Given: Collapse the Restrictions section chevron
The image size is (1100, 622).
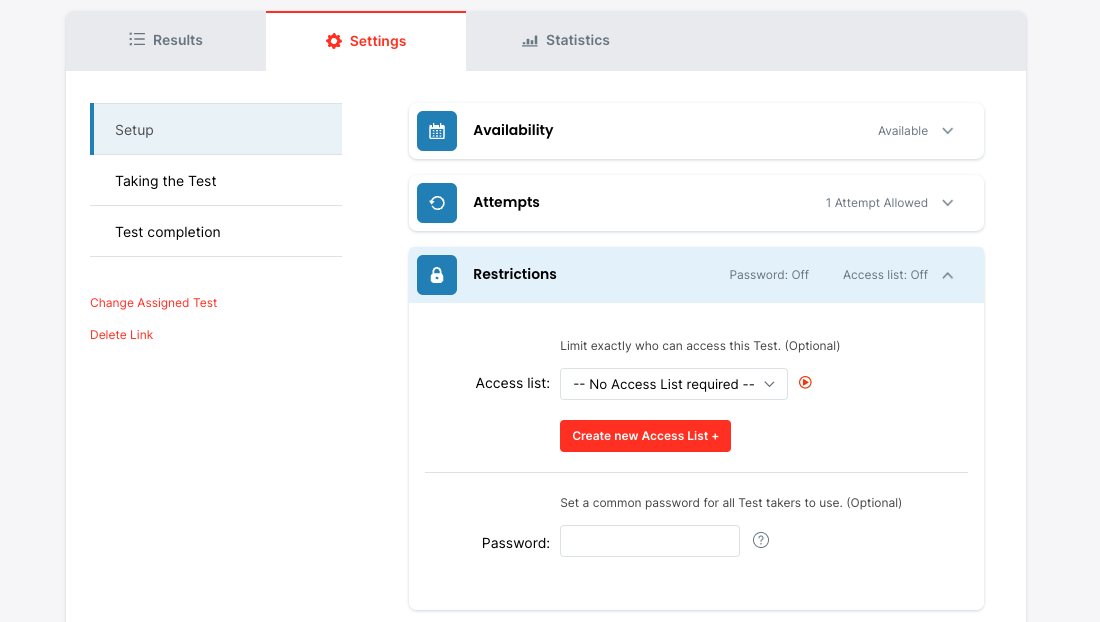Looking at the screenshot, I should pos(948,275).
